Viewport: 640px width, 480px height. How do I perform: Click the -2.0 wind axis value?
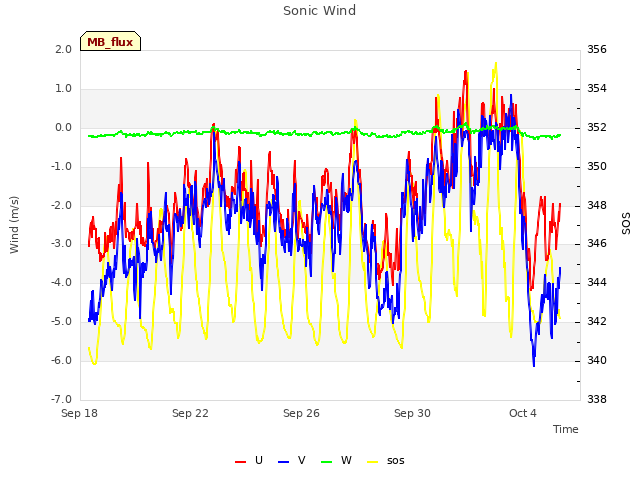coord(61,205)
